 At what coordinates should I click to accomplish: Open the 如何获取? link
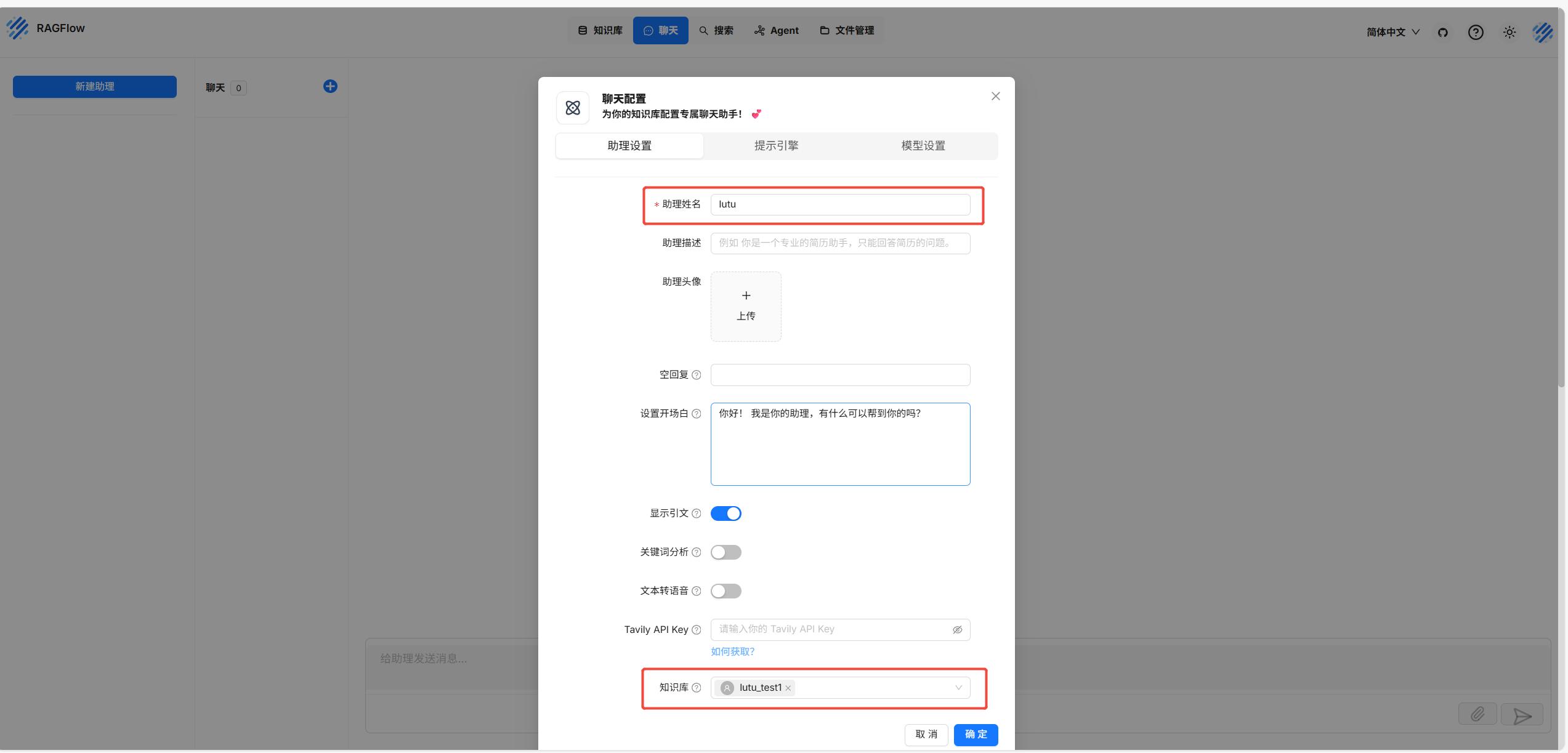tap(732, 651)
